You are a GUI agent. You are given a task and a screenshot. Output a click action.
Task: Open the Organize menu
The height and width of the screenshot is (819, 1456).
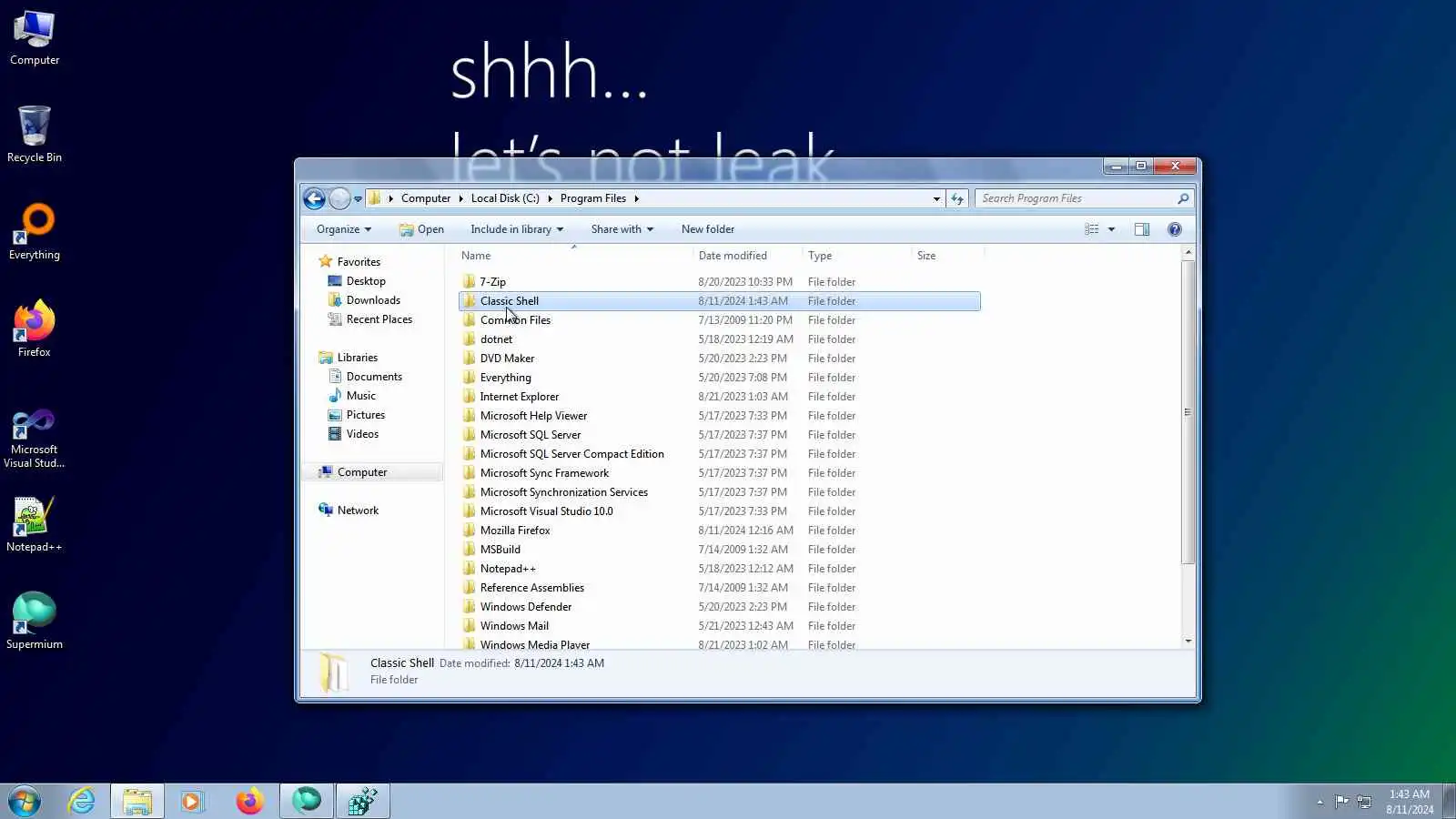pos(344,229)
